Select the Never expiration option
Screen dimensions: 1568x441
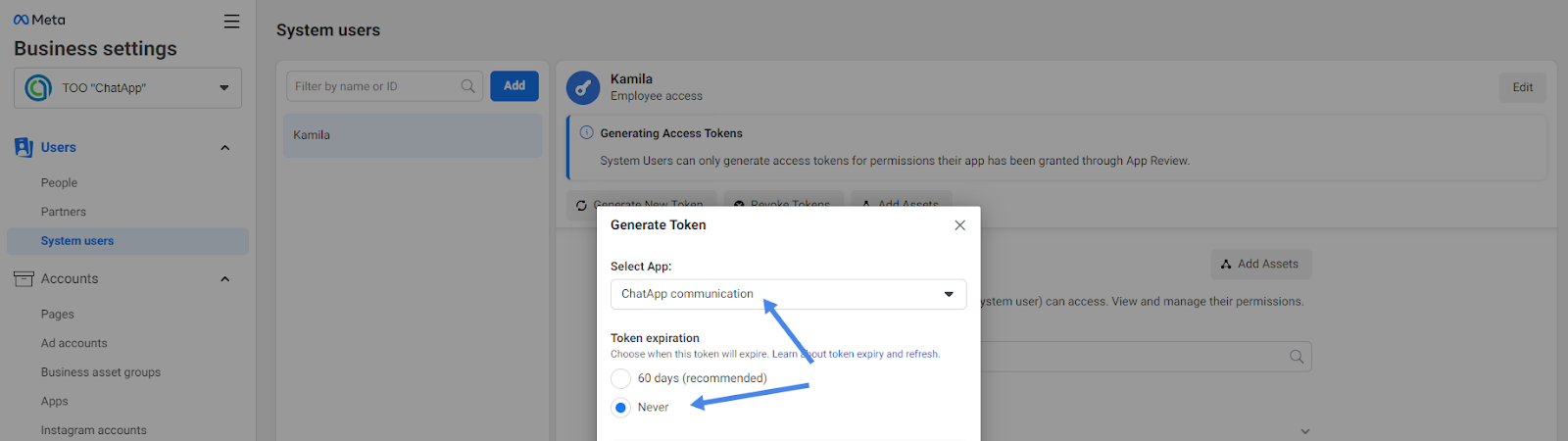point(620,408)
